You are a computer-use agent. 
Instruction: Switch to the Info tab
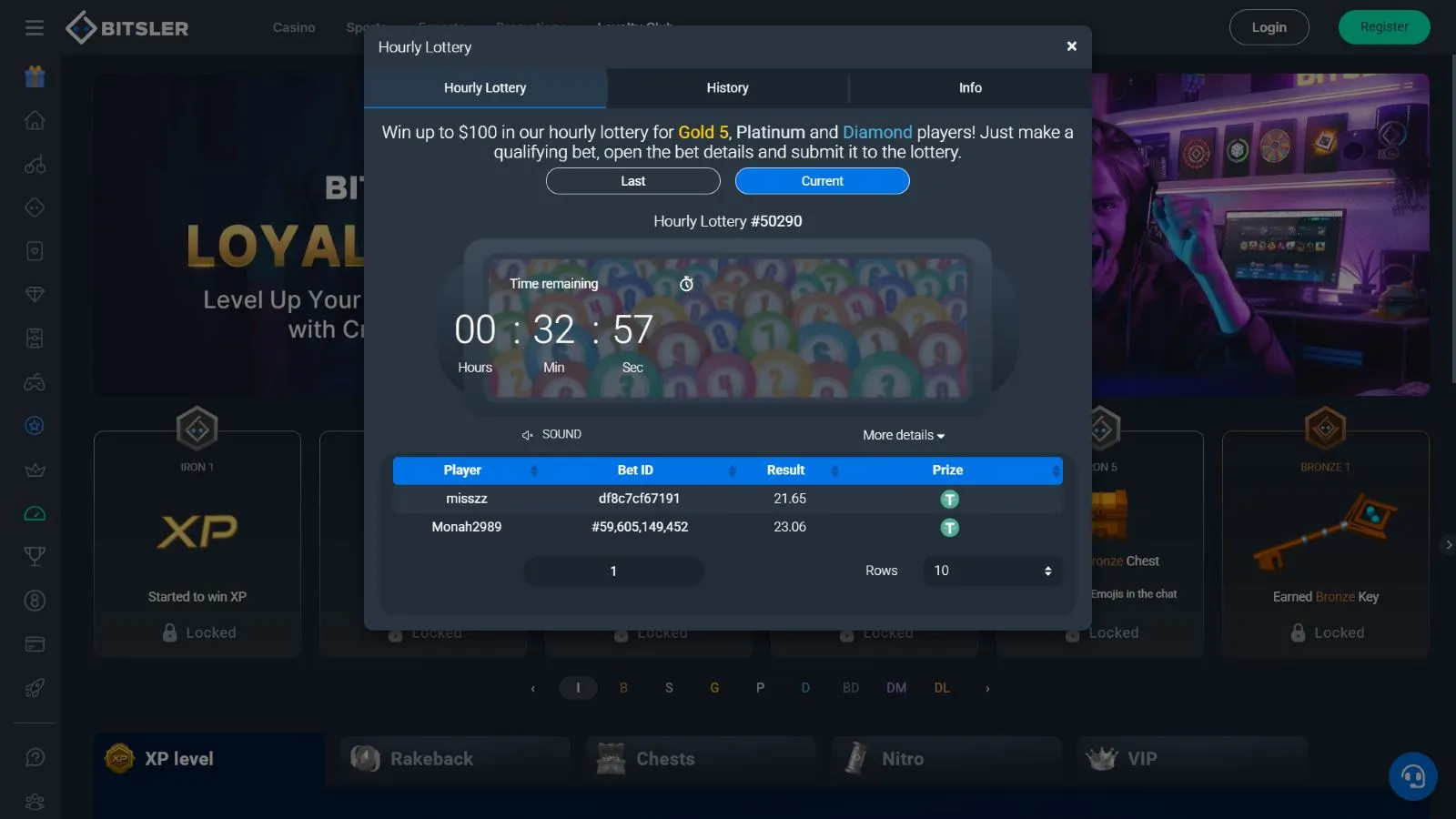pos(970,88)
